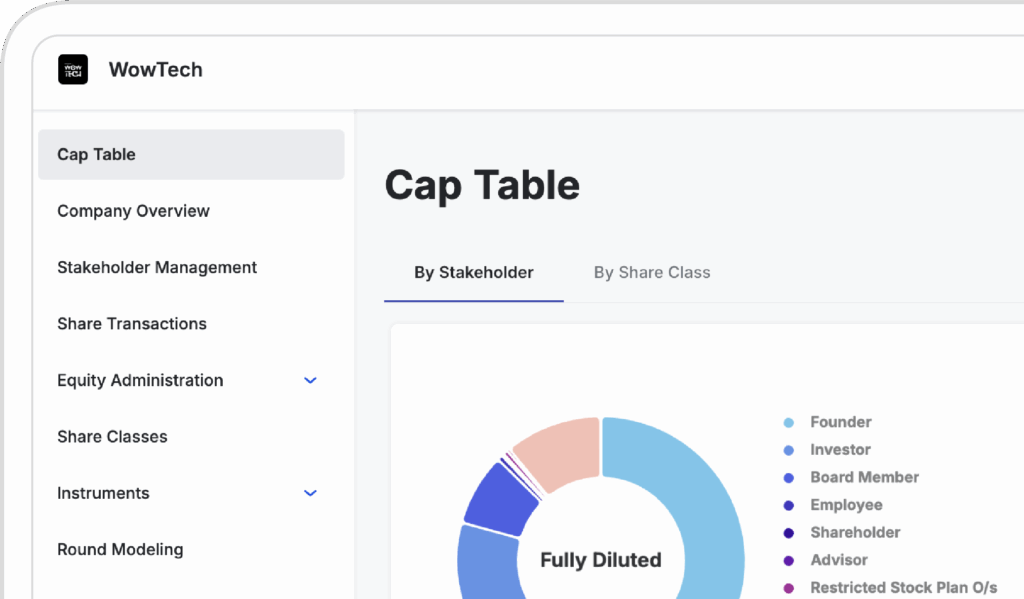Viewport: 1024px width, 599px height.
Task: Expand the Equity Administration menu
Action: [310, 380]
